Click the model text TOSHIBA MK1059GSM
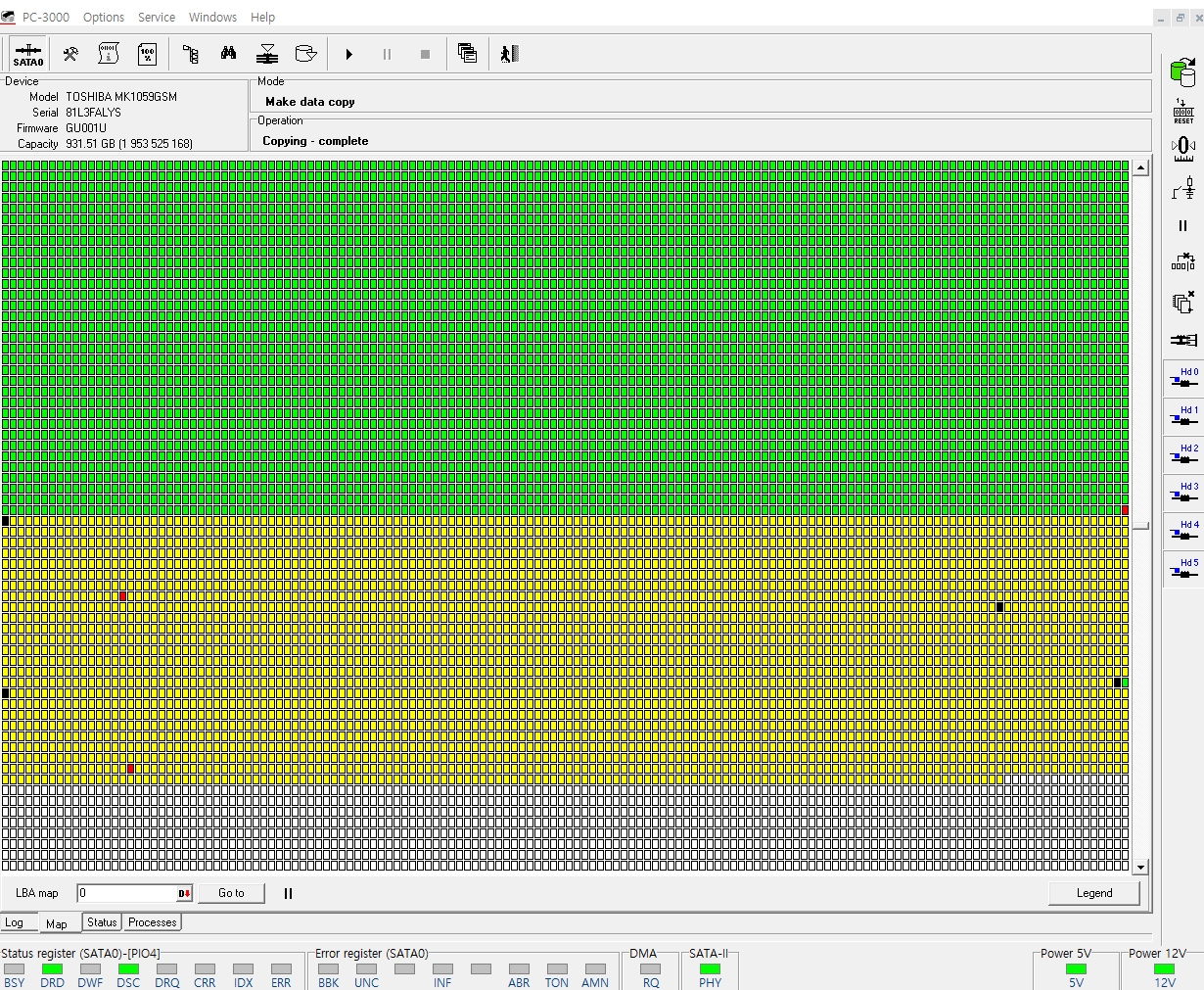The image size is (1204, 990). pyautogui.click(x=121, y=97)
